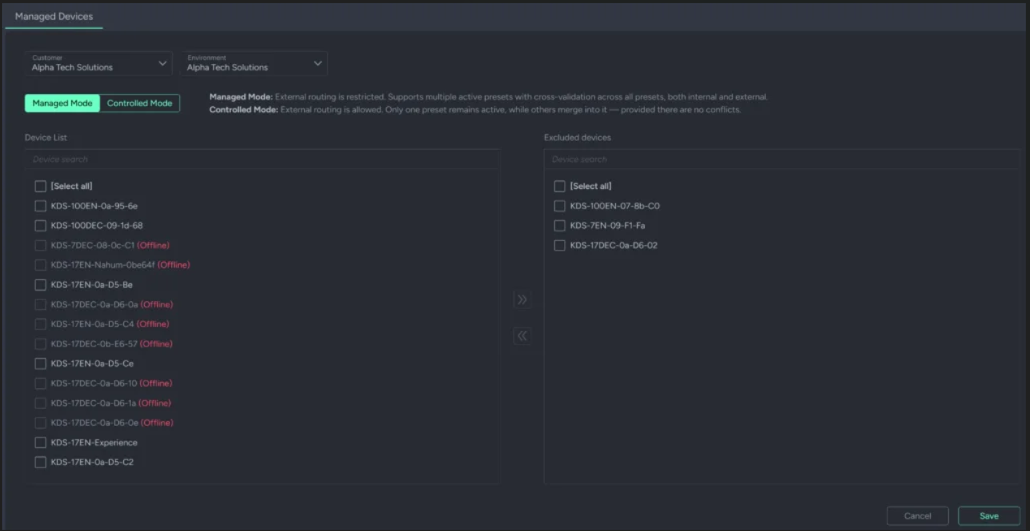Switch to Controlled Mode

point(140,103)
